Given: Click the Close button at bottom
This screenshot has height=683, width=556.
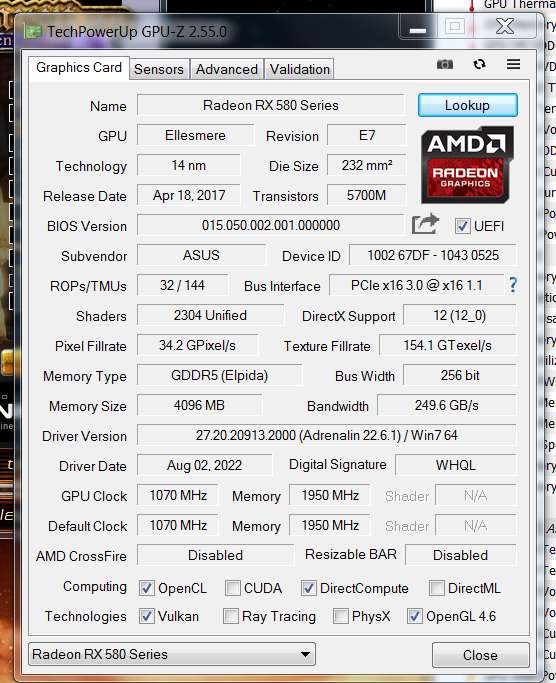Looking at the screenshot, I should [x=481, y=655].
